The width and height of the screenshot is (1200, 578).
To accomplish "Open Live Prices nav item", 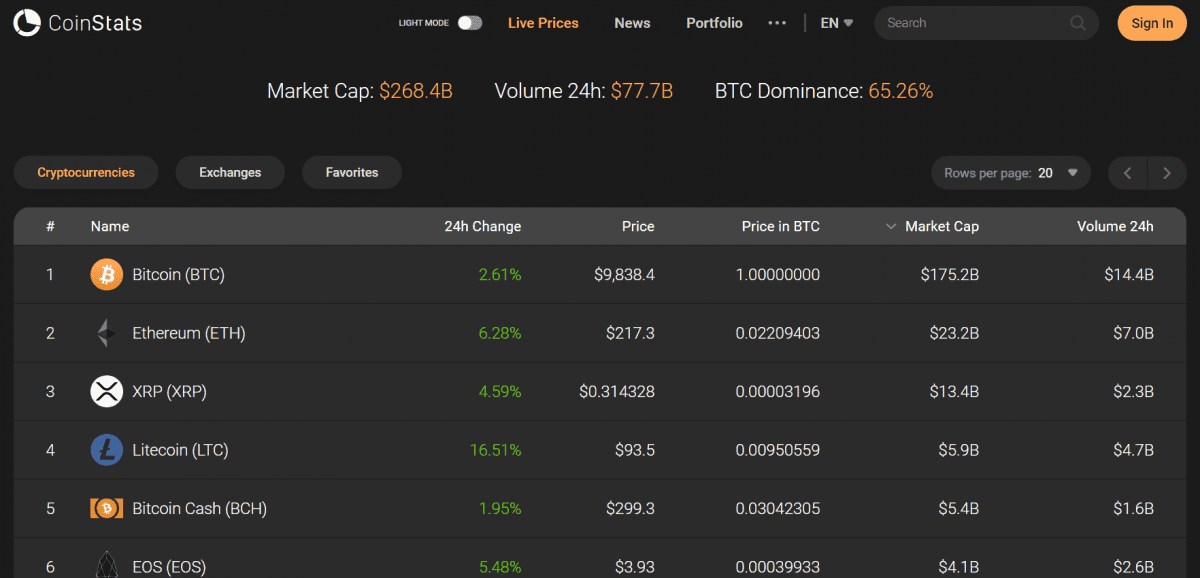I will [543, 23].
